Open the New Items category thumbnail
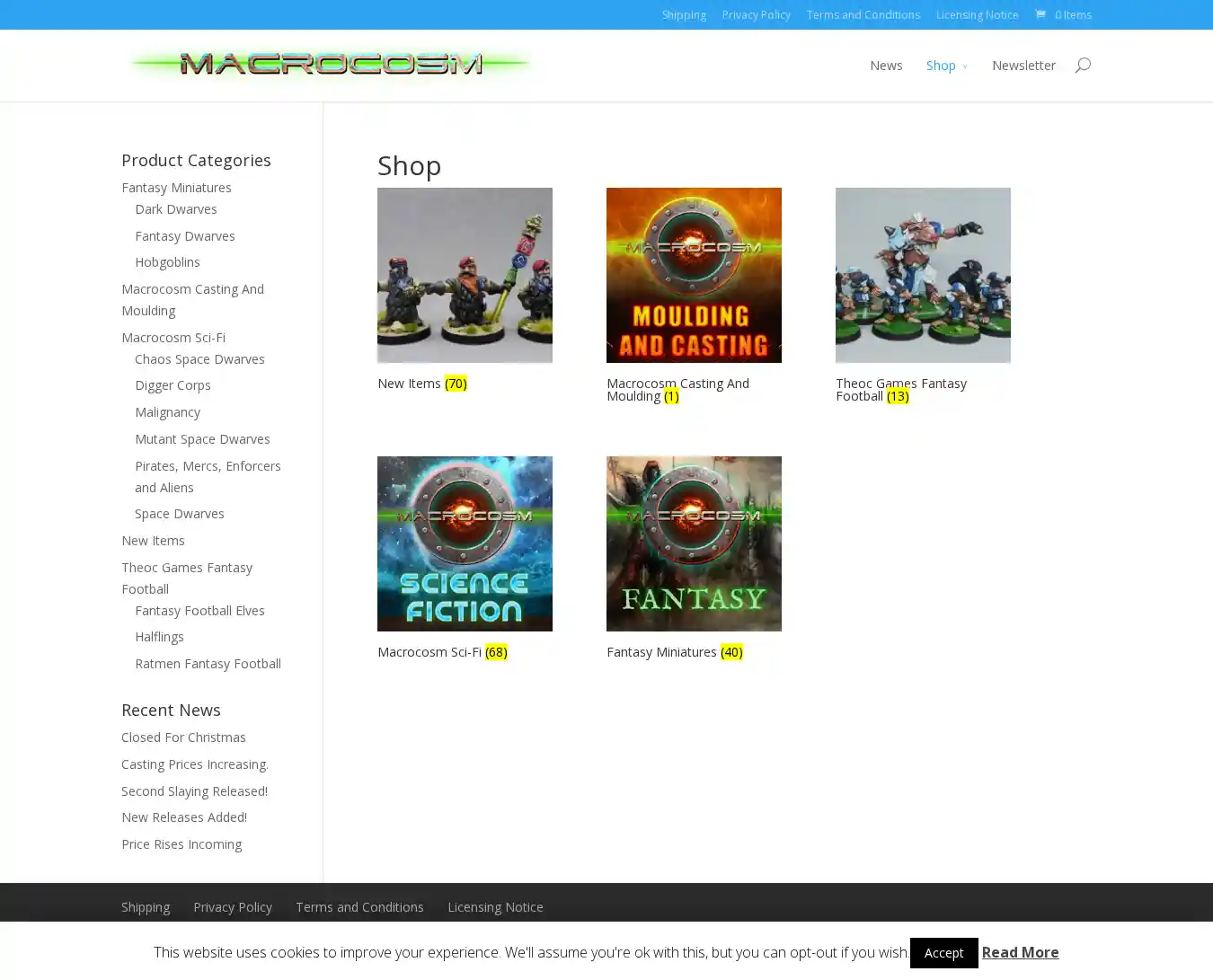The height and width of the screenshot is (980, 1213). (465, 275)
